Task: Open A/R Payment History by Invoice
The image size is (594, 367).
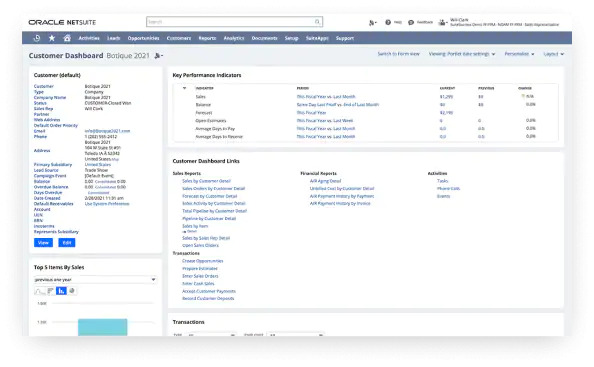Action: (340, 203)
